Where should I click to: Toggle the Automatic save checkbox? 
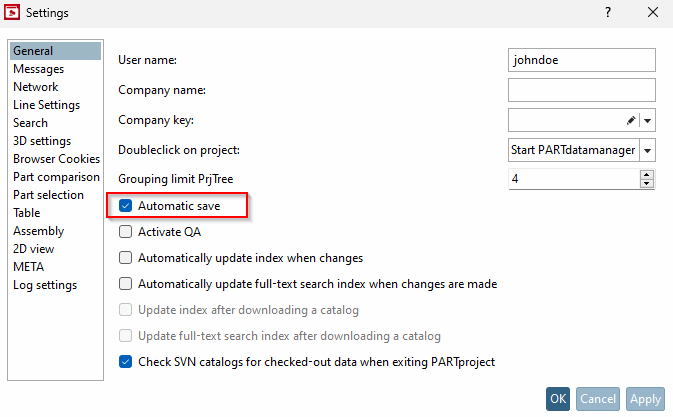(x=125, y=206)
